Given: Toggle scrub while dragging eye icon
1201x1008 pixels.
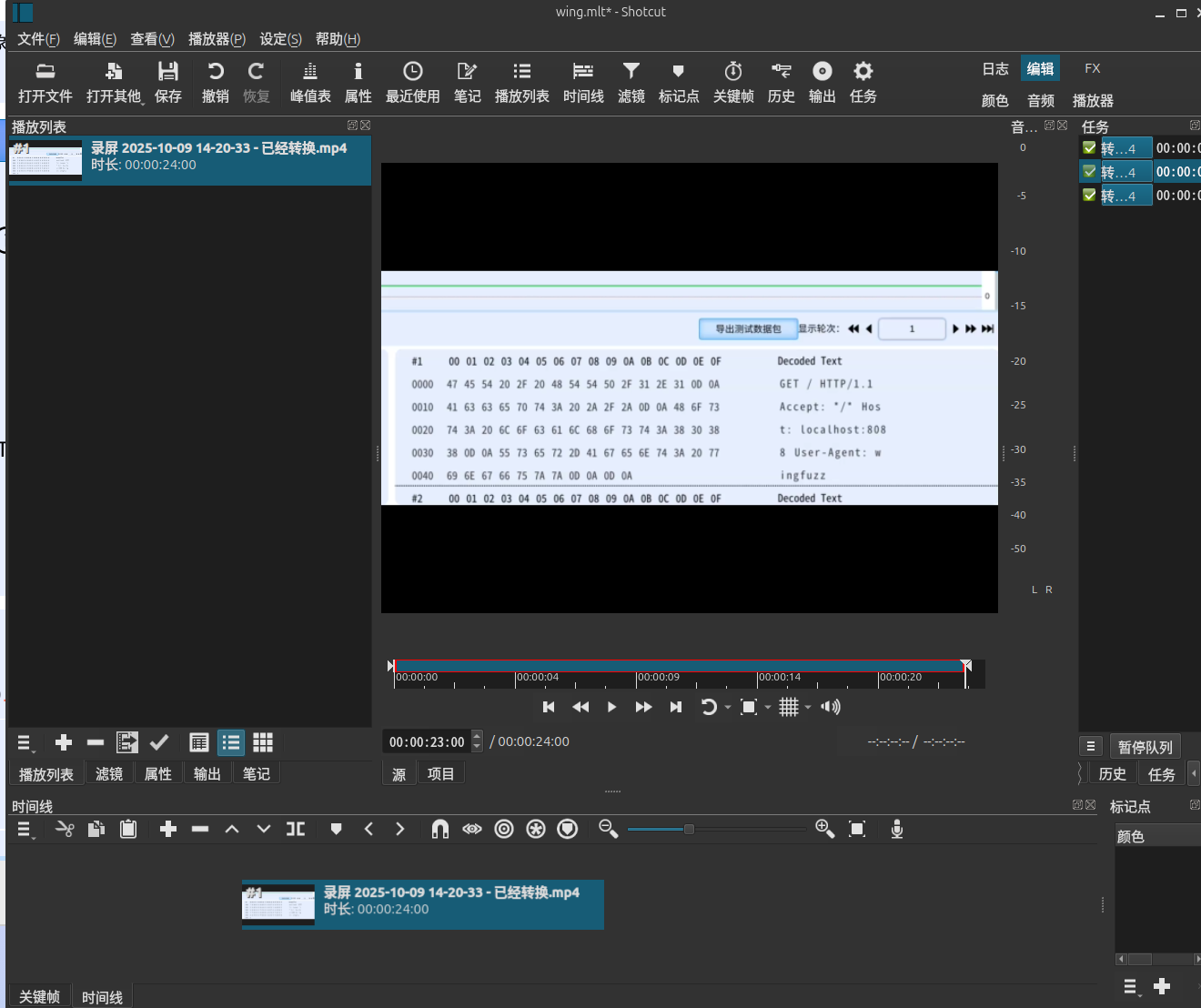Looking at the screenshot, I should tap(471, 829).
